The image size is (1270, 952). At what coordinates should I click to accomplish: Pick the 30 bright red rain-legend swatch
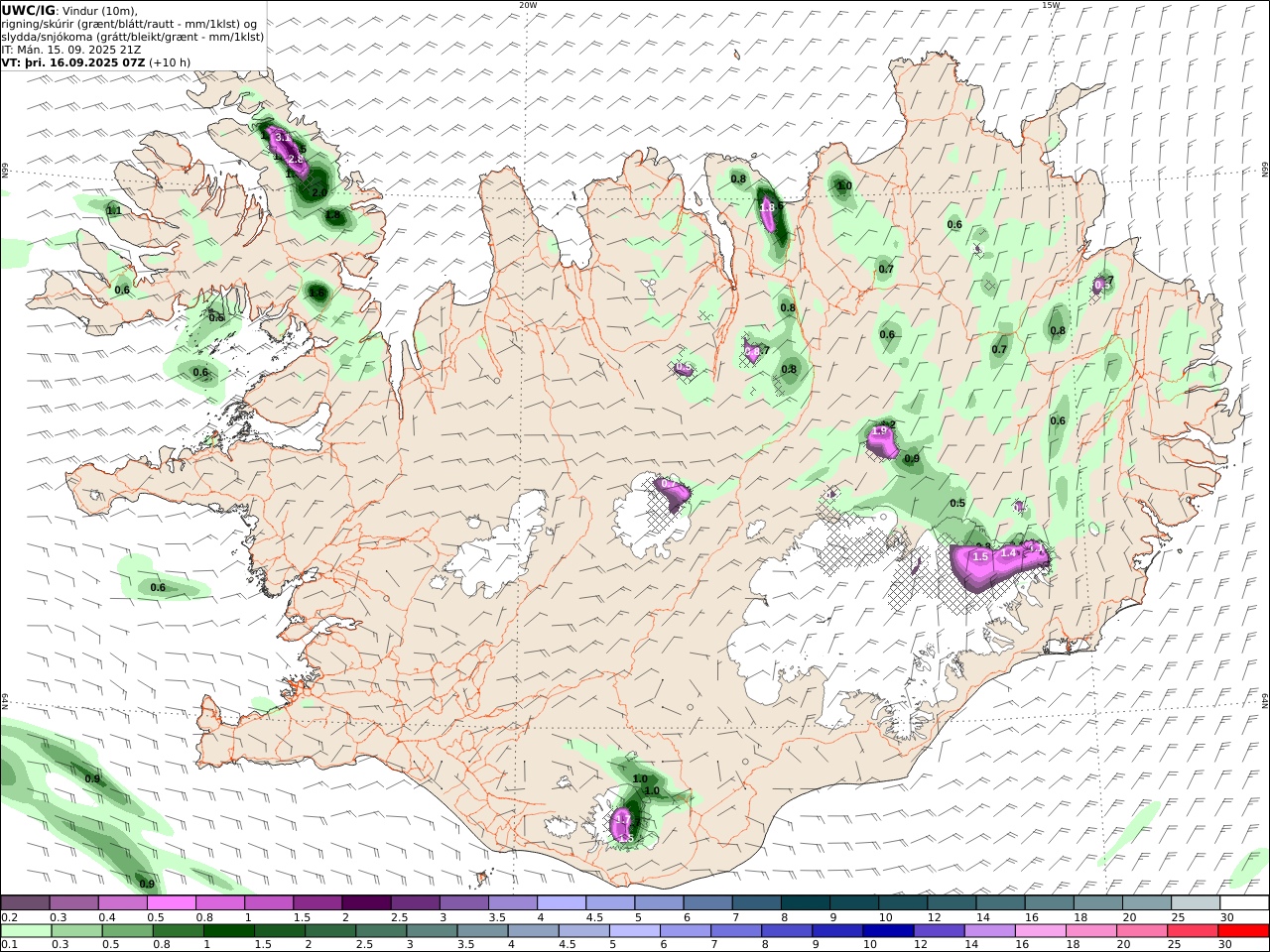(1242, 930)
